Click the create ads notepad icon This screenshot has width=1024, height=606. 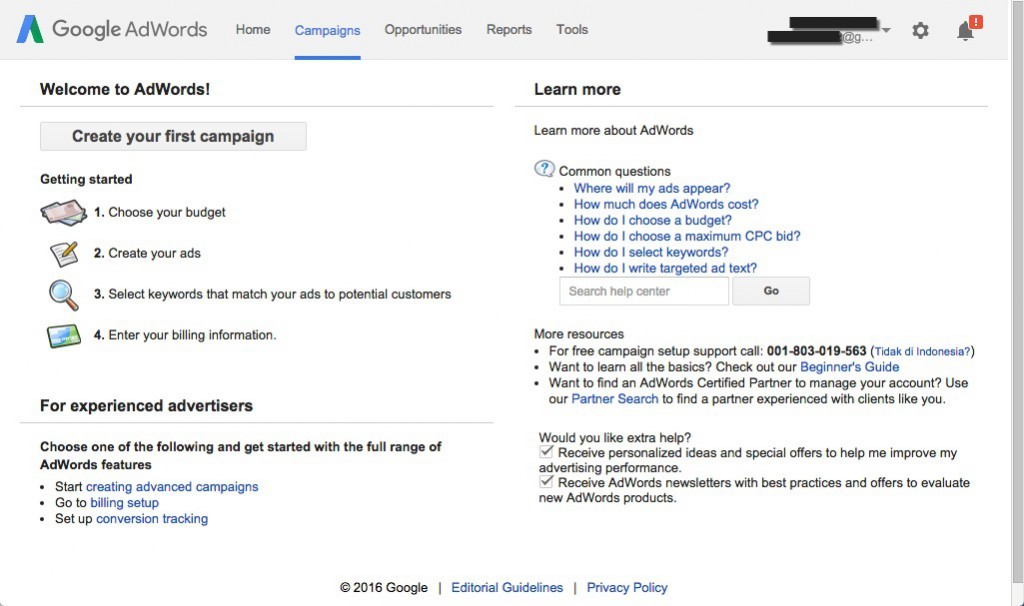click(x=64, y=254)
